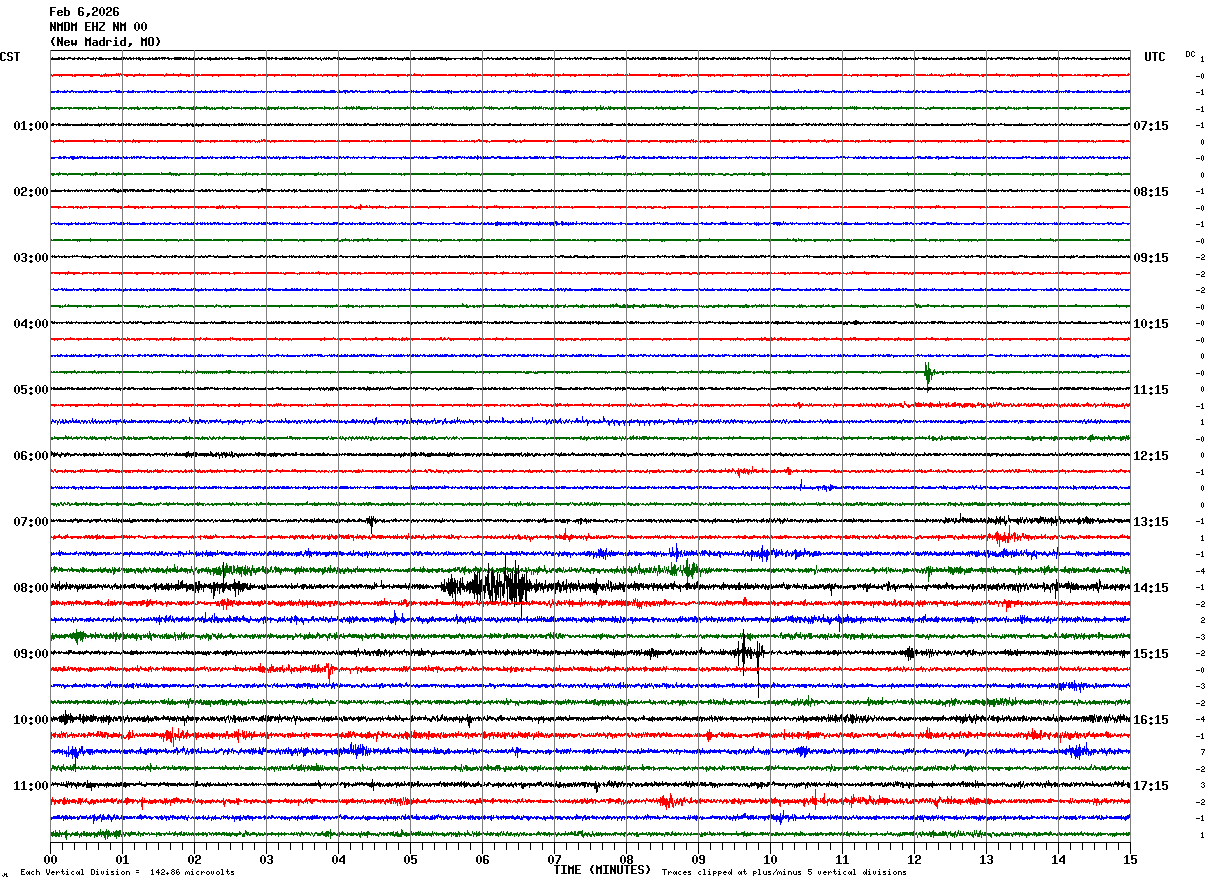Click the DC column header label

[1190, 54]
